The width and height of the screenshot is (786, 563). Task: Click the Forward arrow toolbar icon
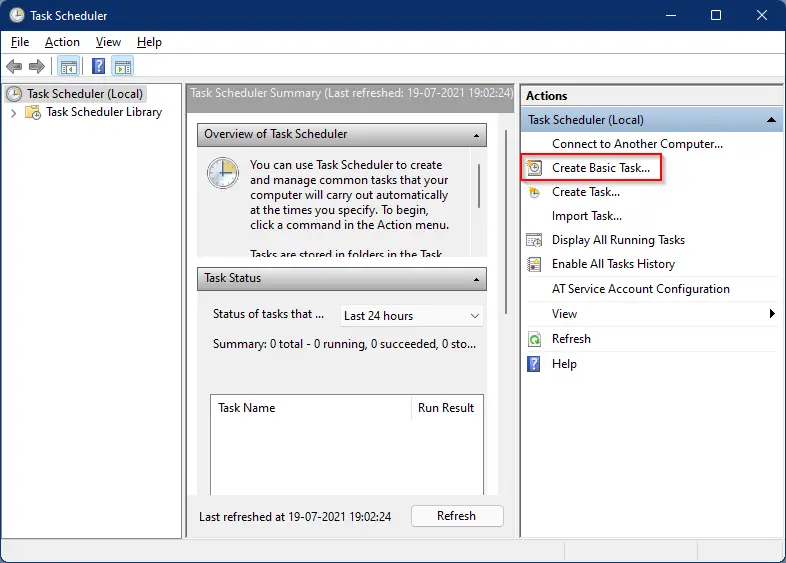coord(37,66)
